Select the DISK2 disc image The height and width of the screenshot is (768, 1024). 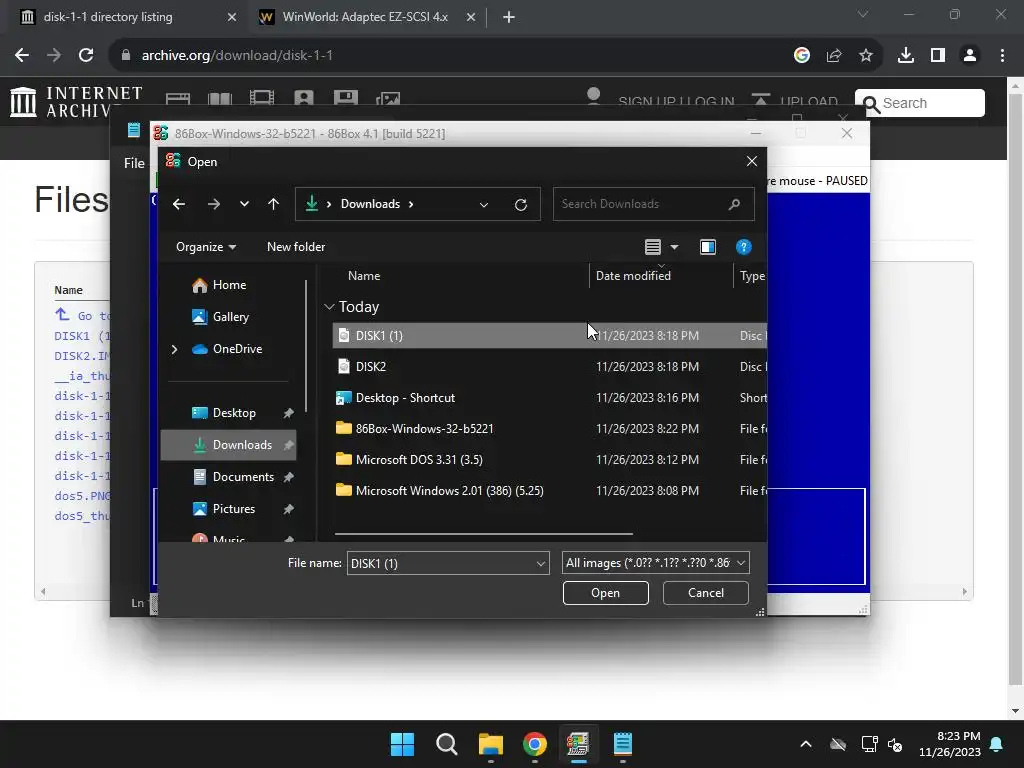[549, 366]
